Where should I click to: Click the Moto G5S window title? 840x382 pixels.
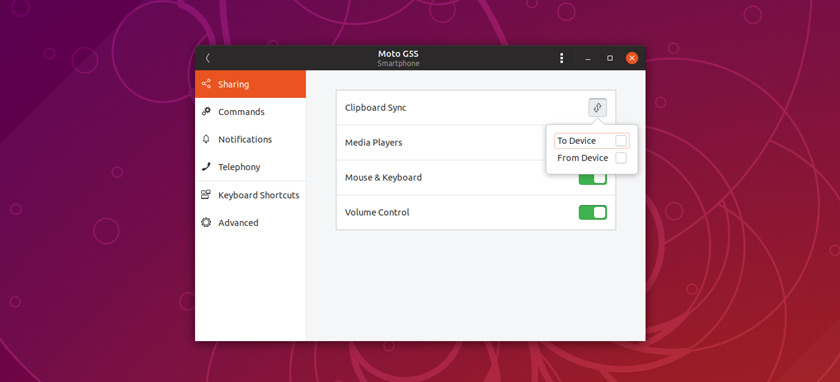[x=398, y=54]
